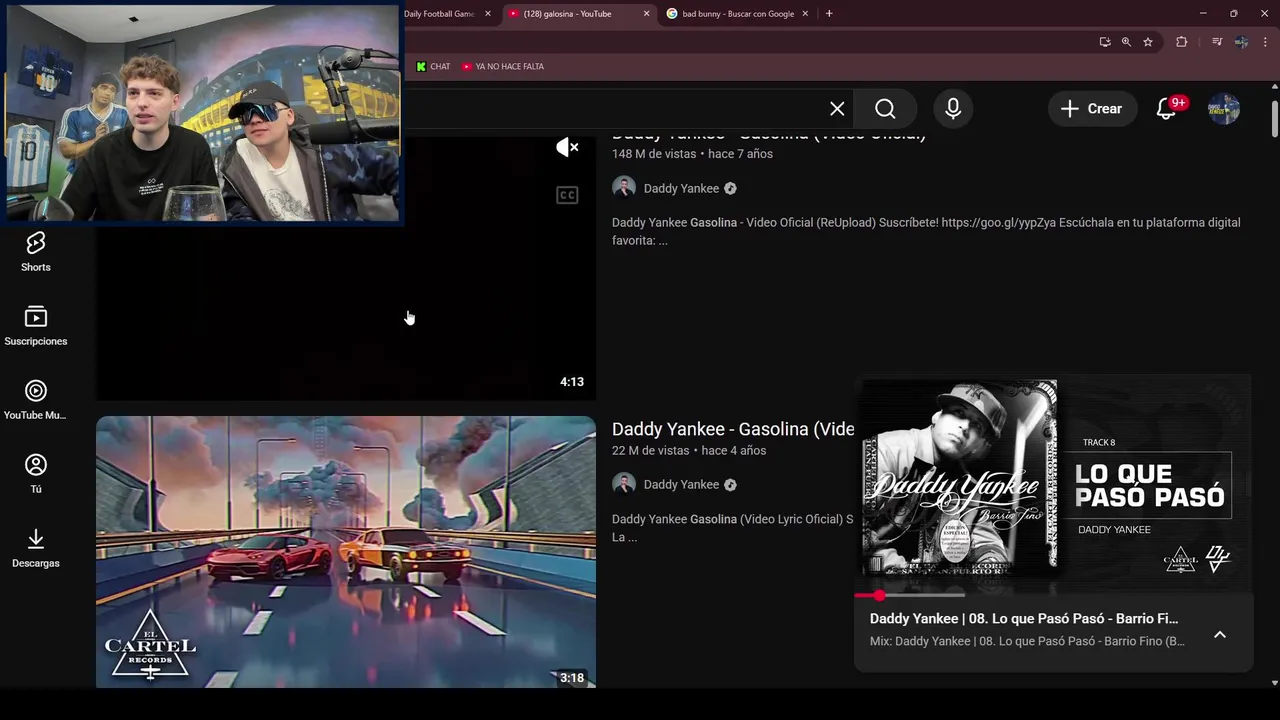The height and width of the screenshot is (720, 1280).
Task: Open Daddy Yankee channel of 22 M video
Action: coord(681,484)
